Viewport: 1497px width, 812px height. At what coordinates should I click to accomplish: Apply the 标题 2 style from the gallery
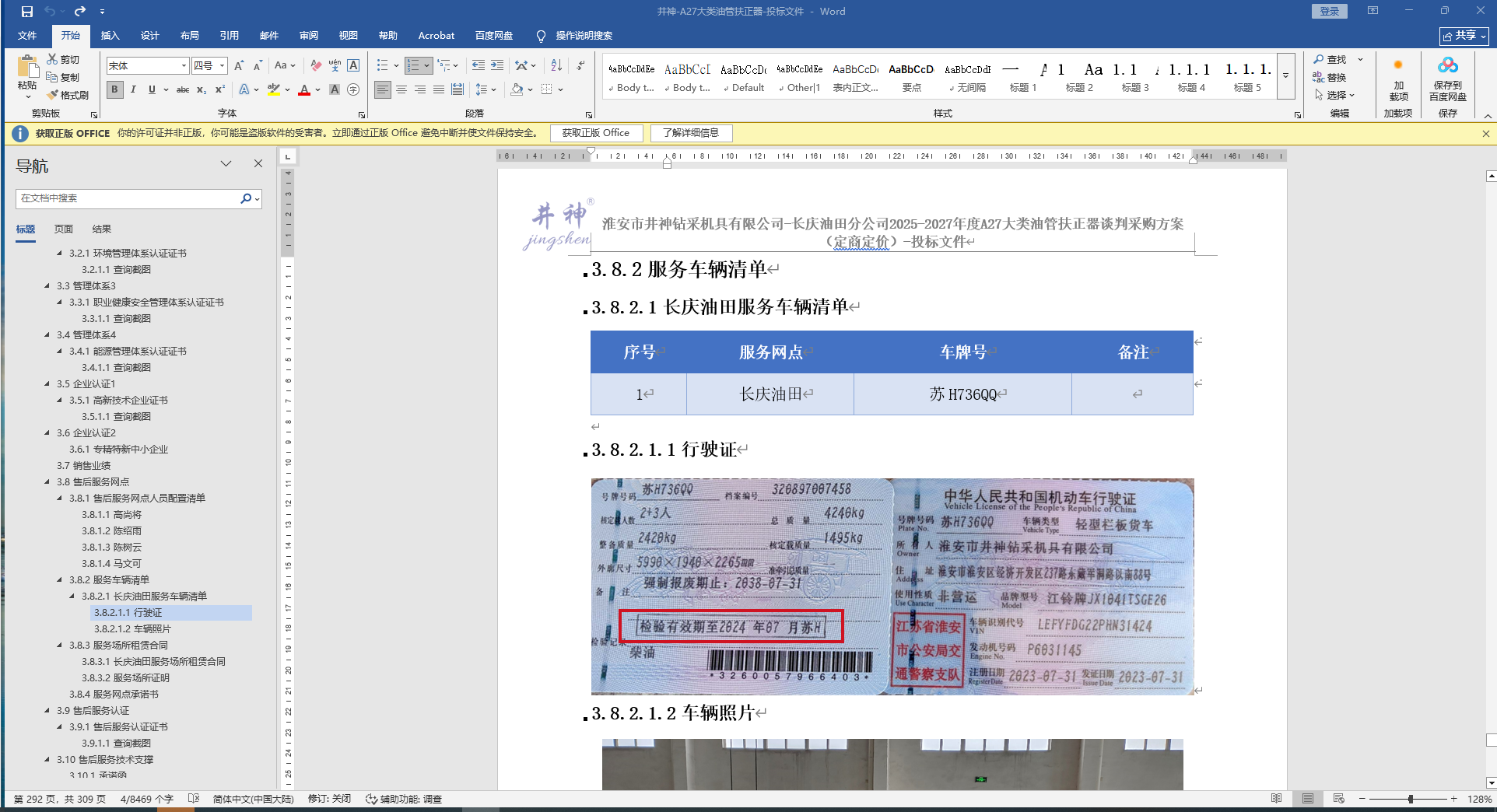(x=1079, y=77)
